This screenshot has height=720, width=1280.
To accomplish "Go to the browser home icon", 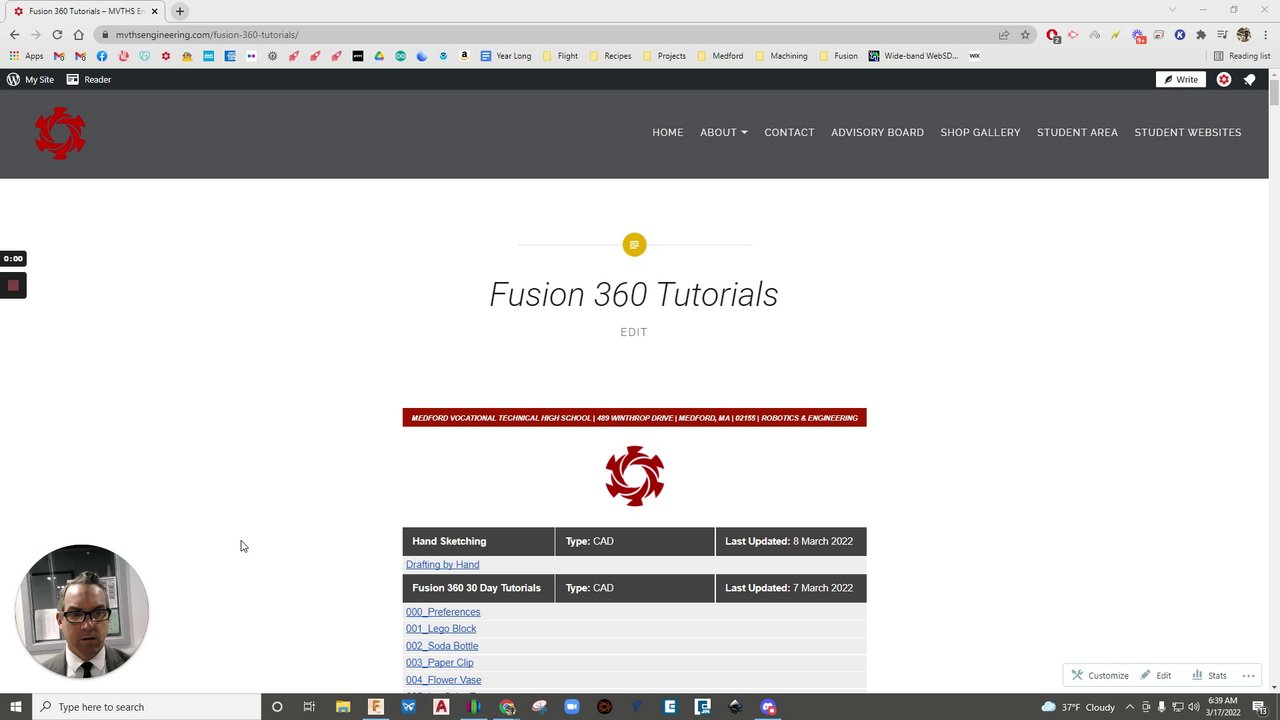I will (78, 34).
